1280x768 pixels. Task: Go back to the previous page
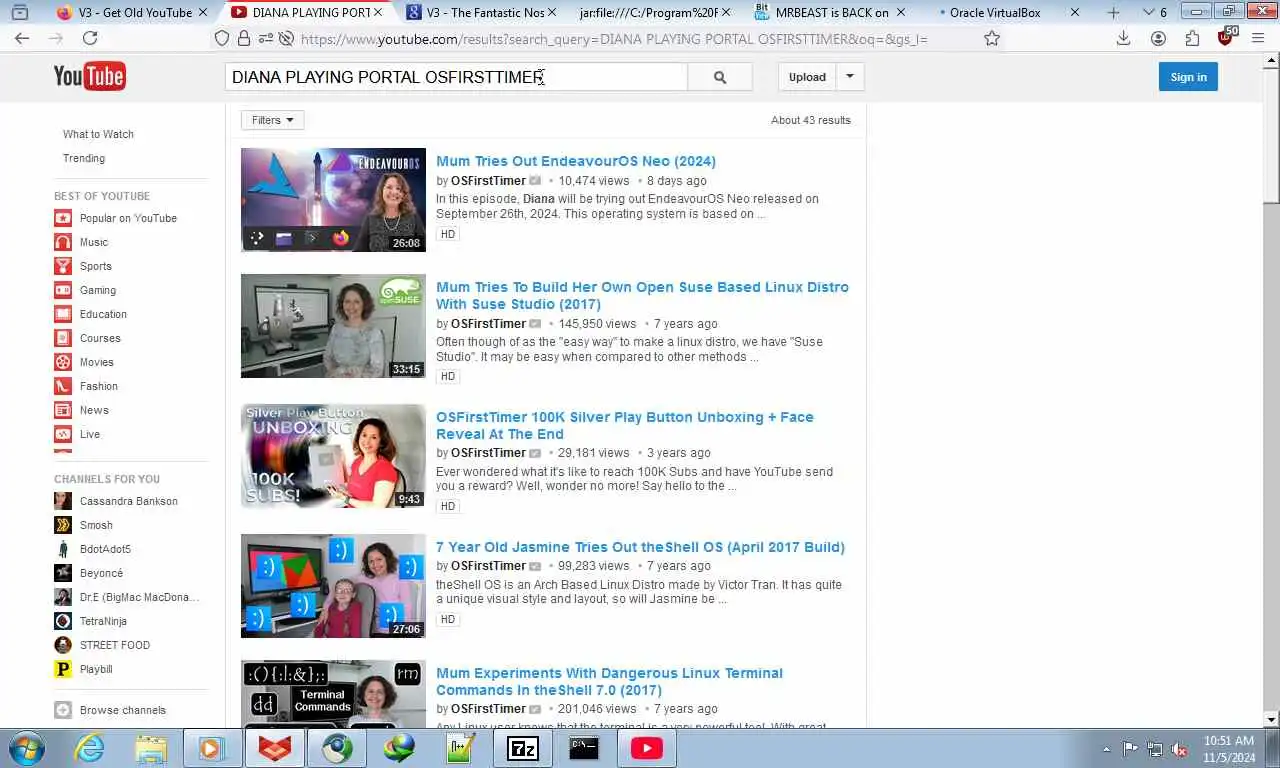[x=22, y=38]
